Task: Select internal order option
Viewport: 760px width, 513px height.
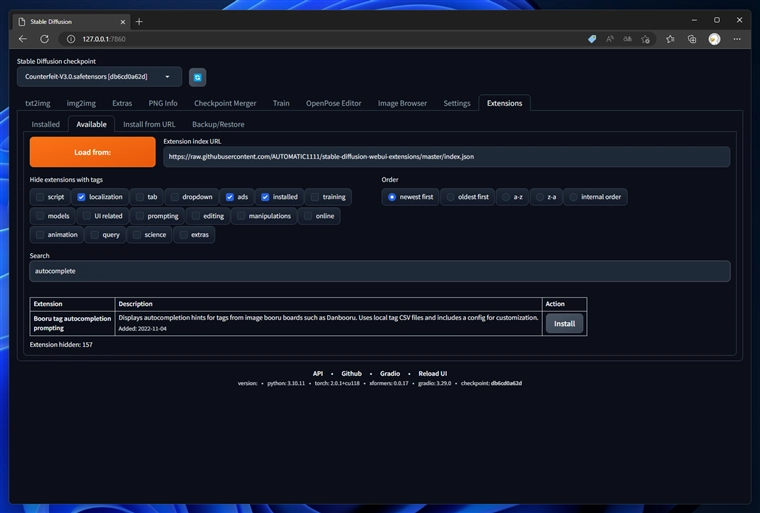Action: 573,197
